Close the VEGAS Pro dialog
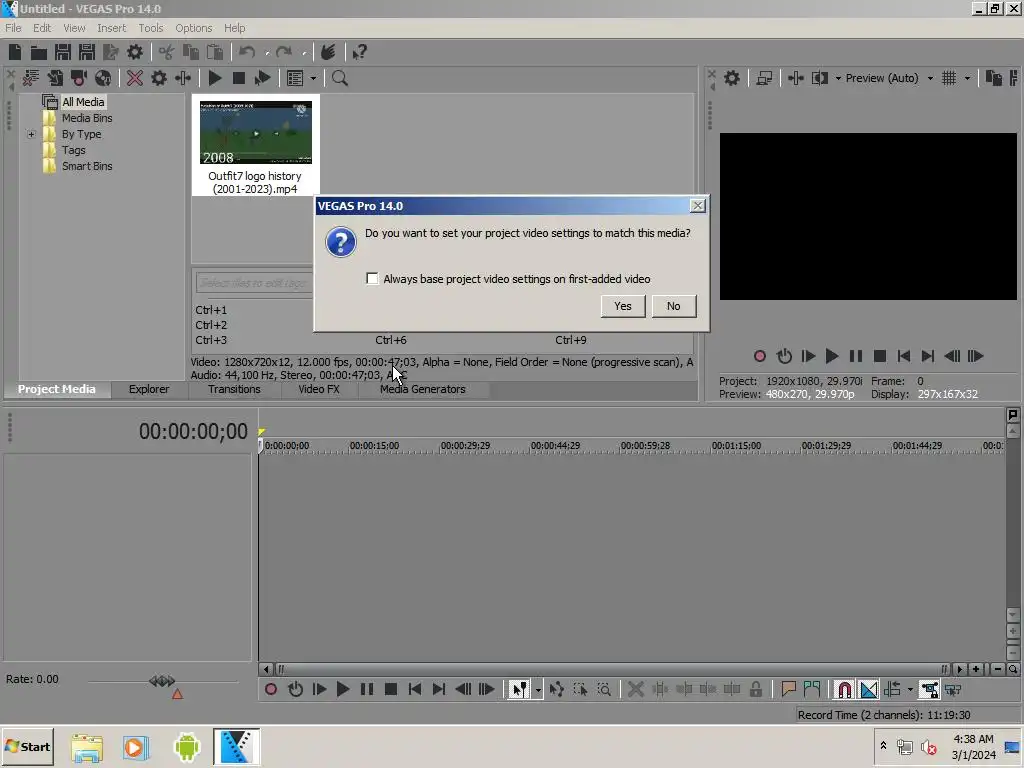 (x=697, y=206)
